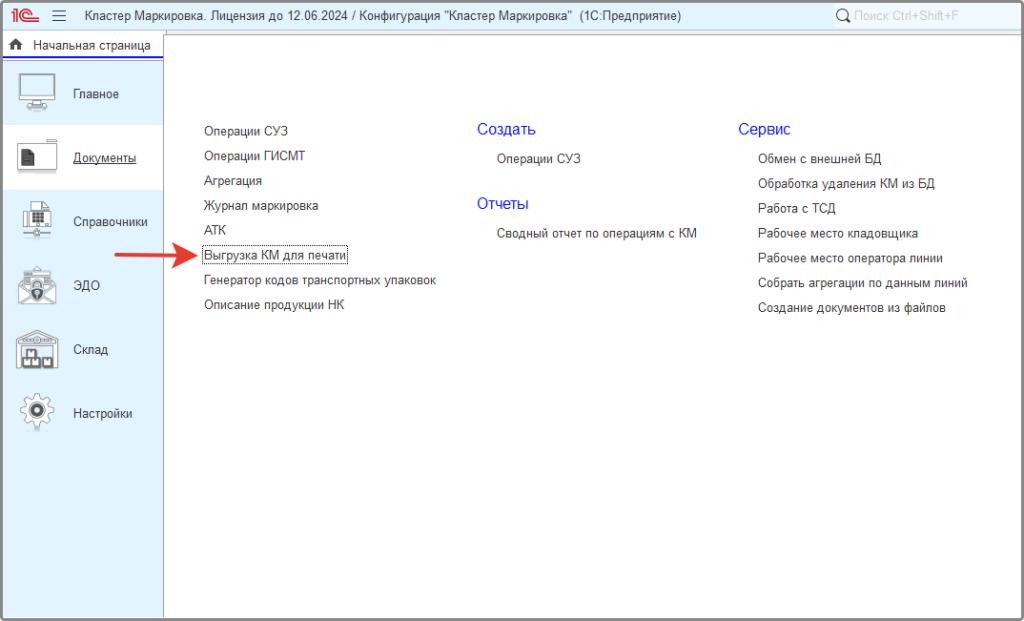Click the gear icon for Настройки

pyautogui.click(x=37, y=412)
